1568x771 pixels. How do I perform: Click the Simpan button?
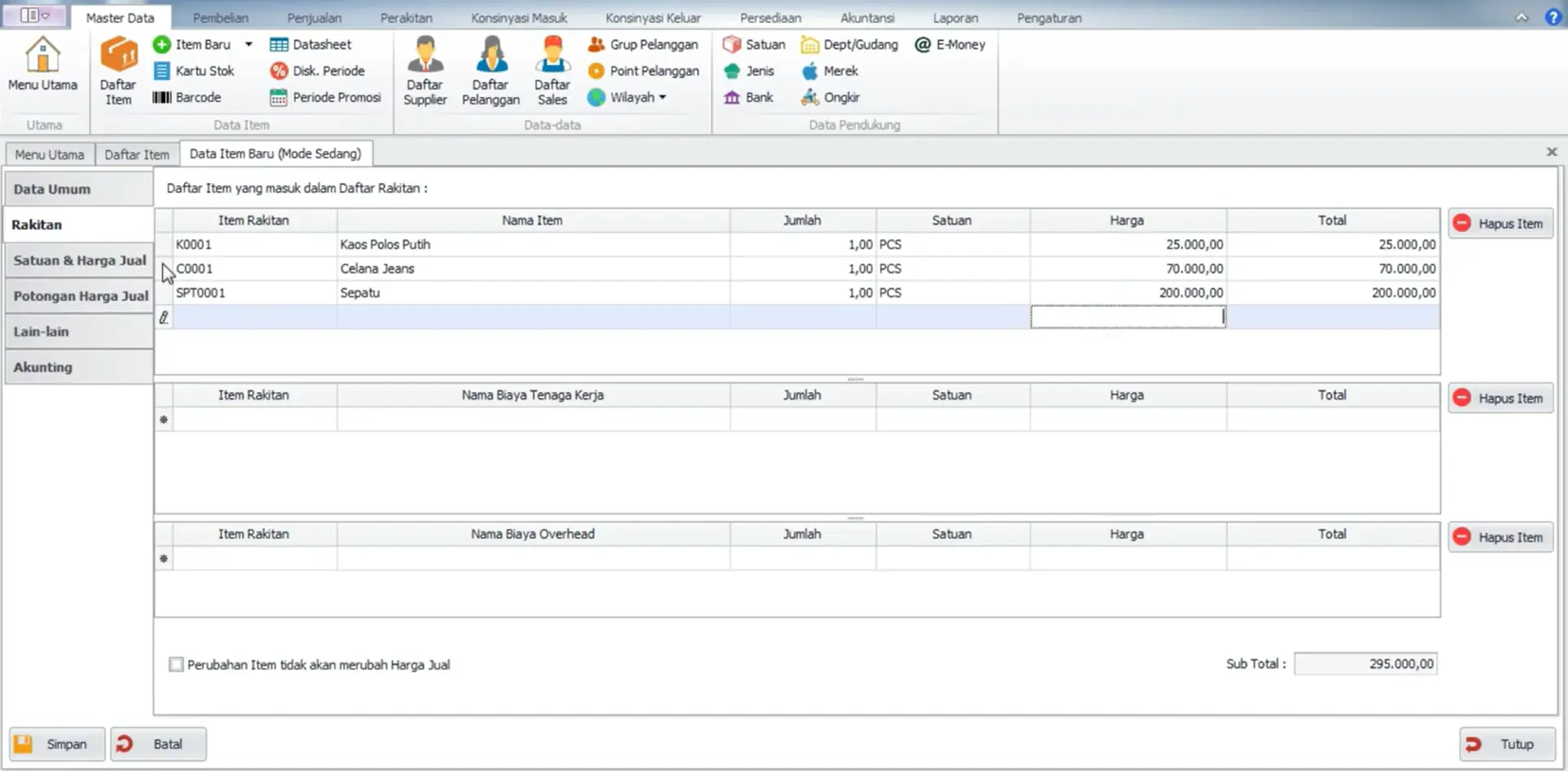[x=57, y=744]
